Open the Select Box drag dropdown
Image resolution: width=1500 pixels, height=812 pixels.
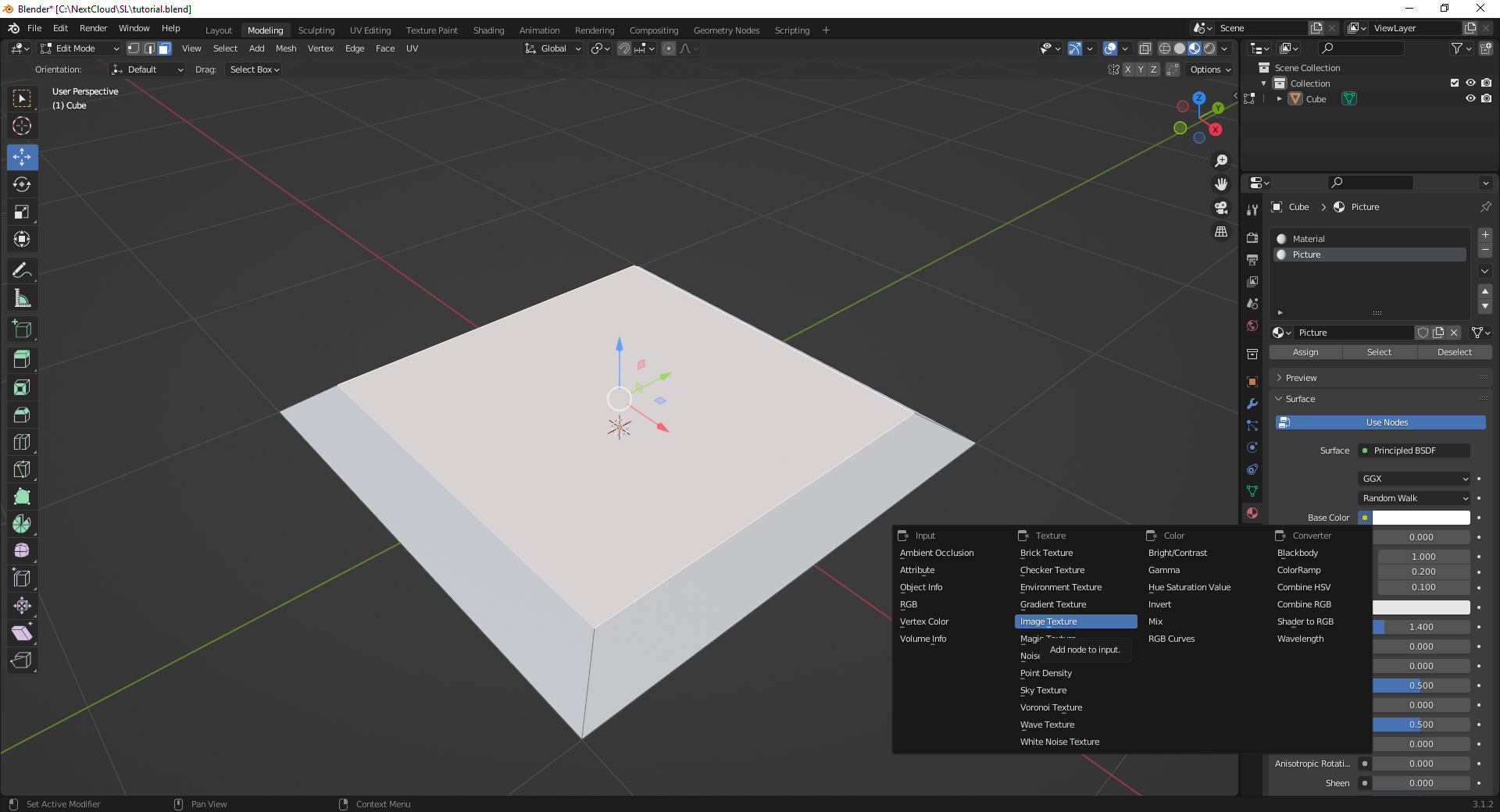pyautogui.click(x=254, y=69)
